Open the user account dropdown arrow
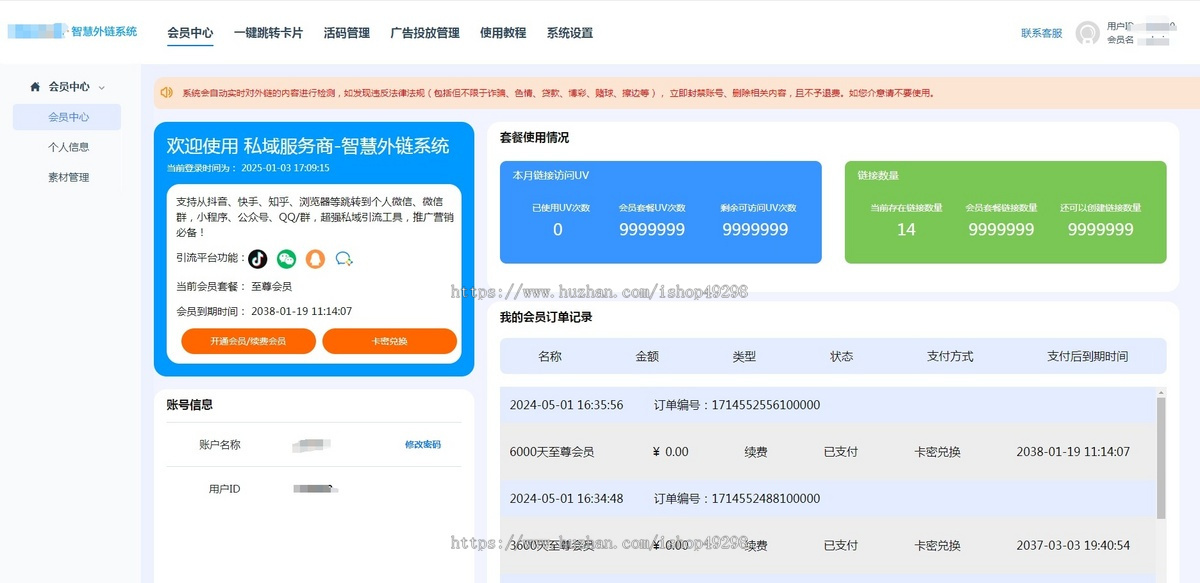Viewport: 1200px width, 583px height. coord(1172,25)
